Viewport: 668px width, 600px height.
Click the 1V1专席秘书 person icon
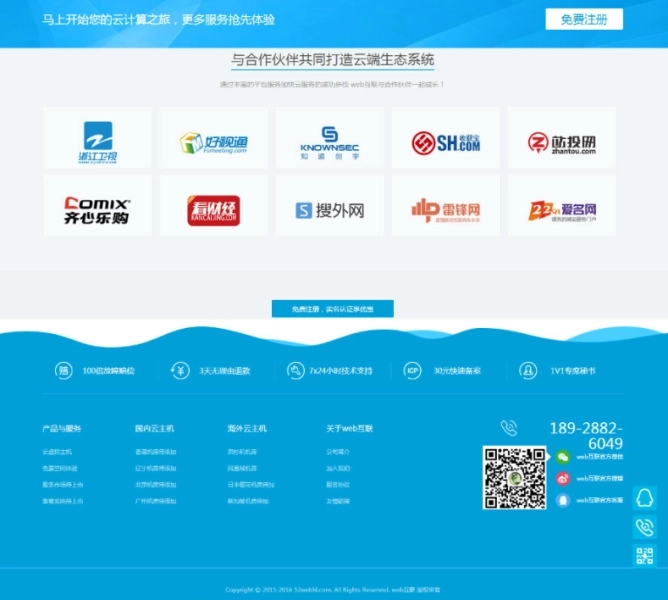click(x=528, y=370)
